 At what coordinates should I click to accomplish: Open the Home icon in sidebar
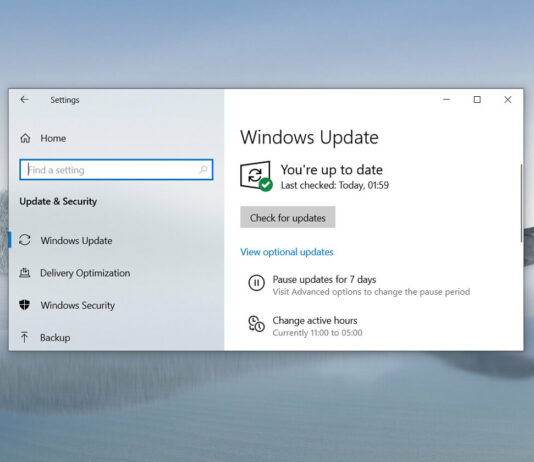click(x=25, y=138)
